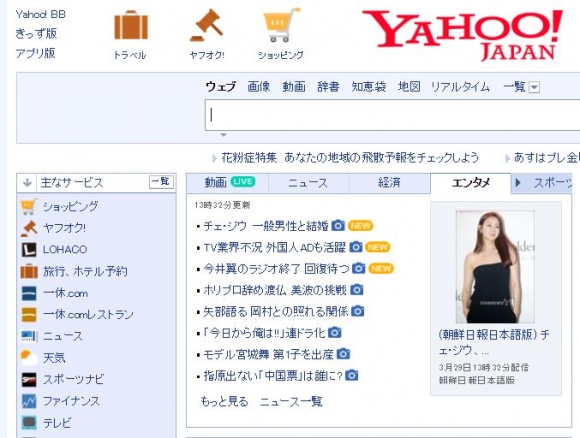This screenshot has height=438, width=580.
Task: Open the Yahoo Auctions gavel icon at top
Action: click(207, 25)
